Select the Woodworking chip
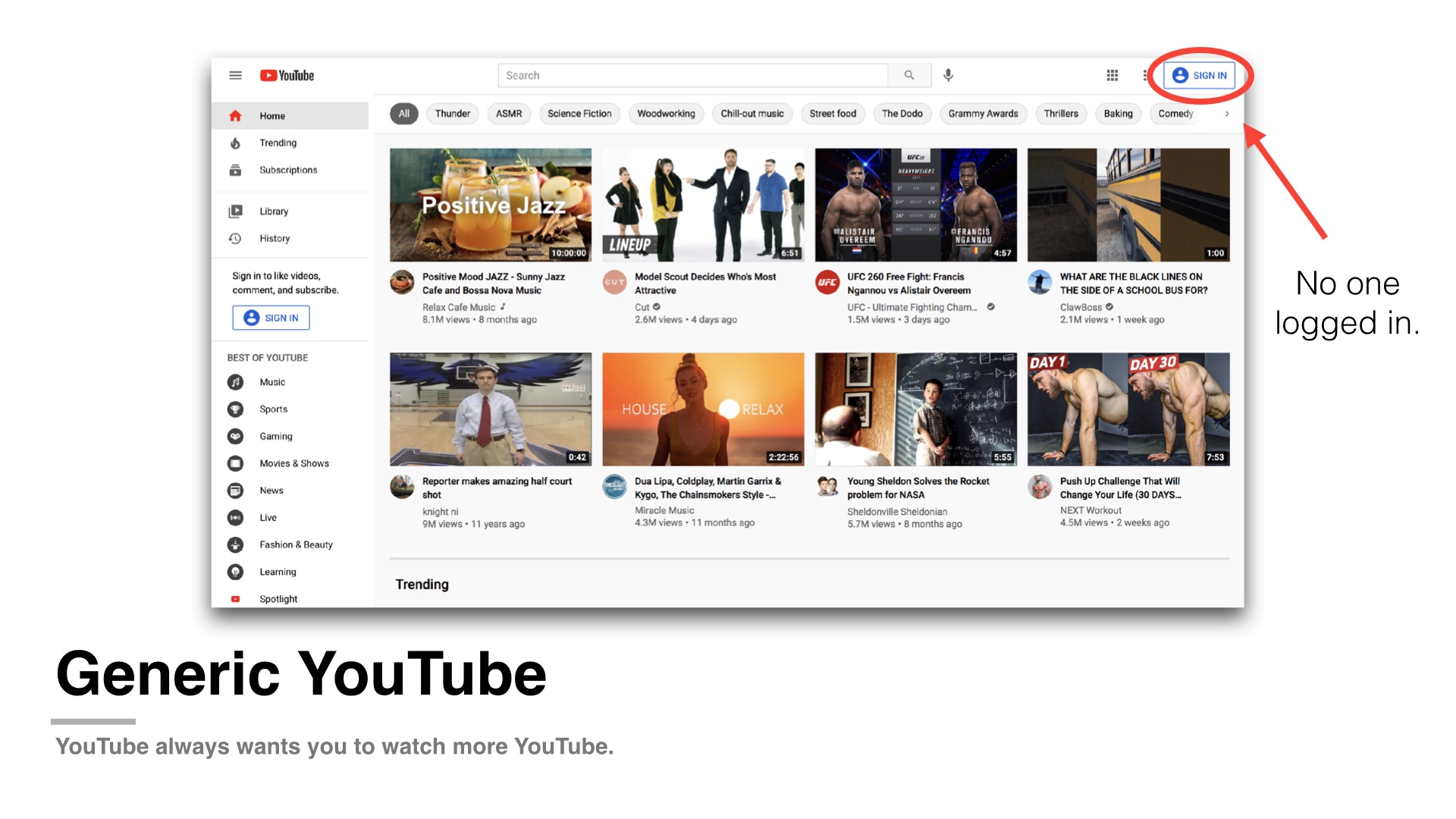1456x819 pixels. (666, 114)
